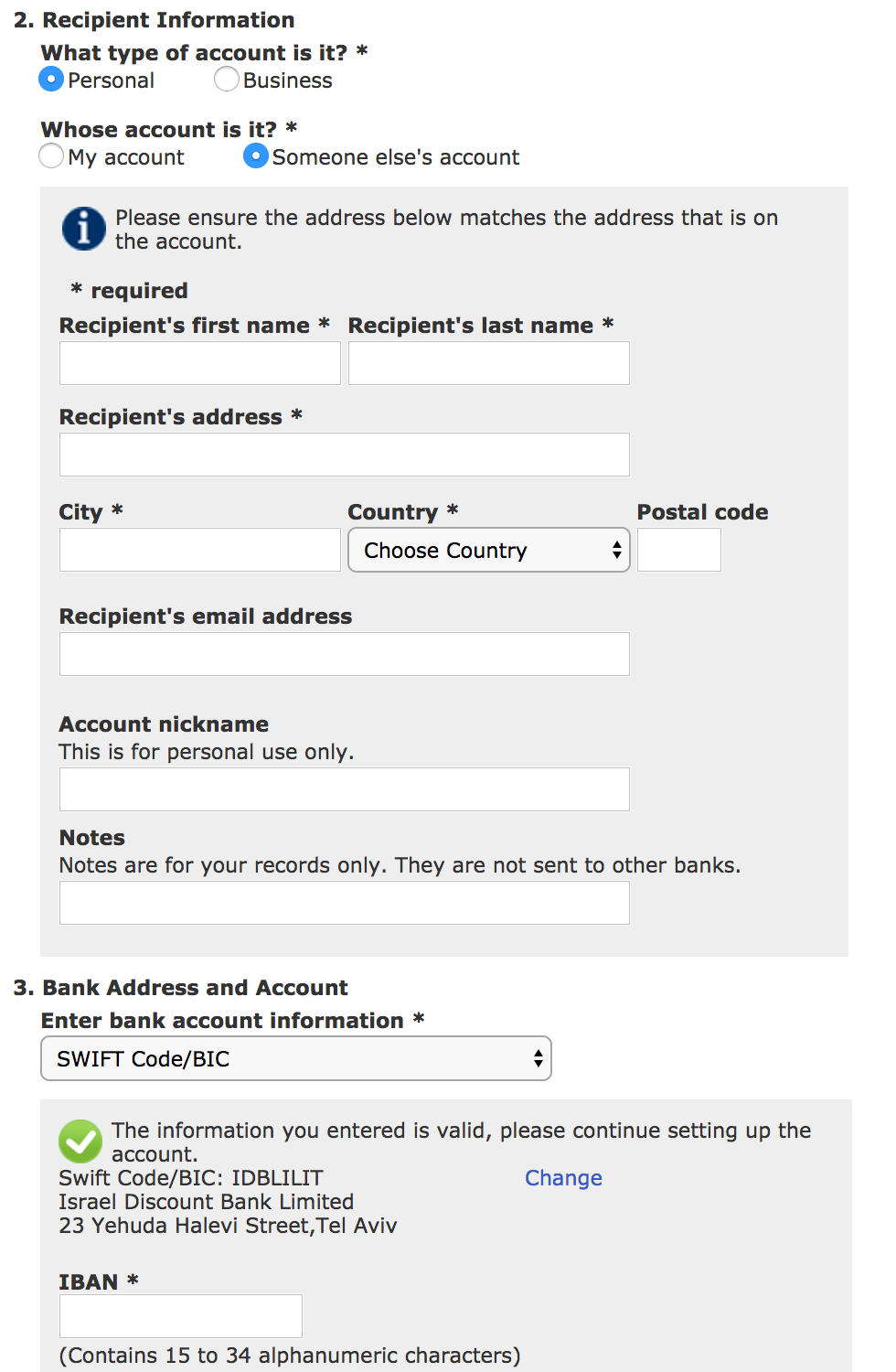Click the green valid checkmark icon

(80, 1142)
